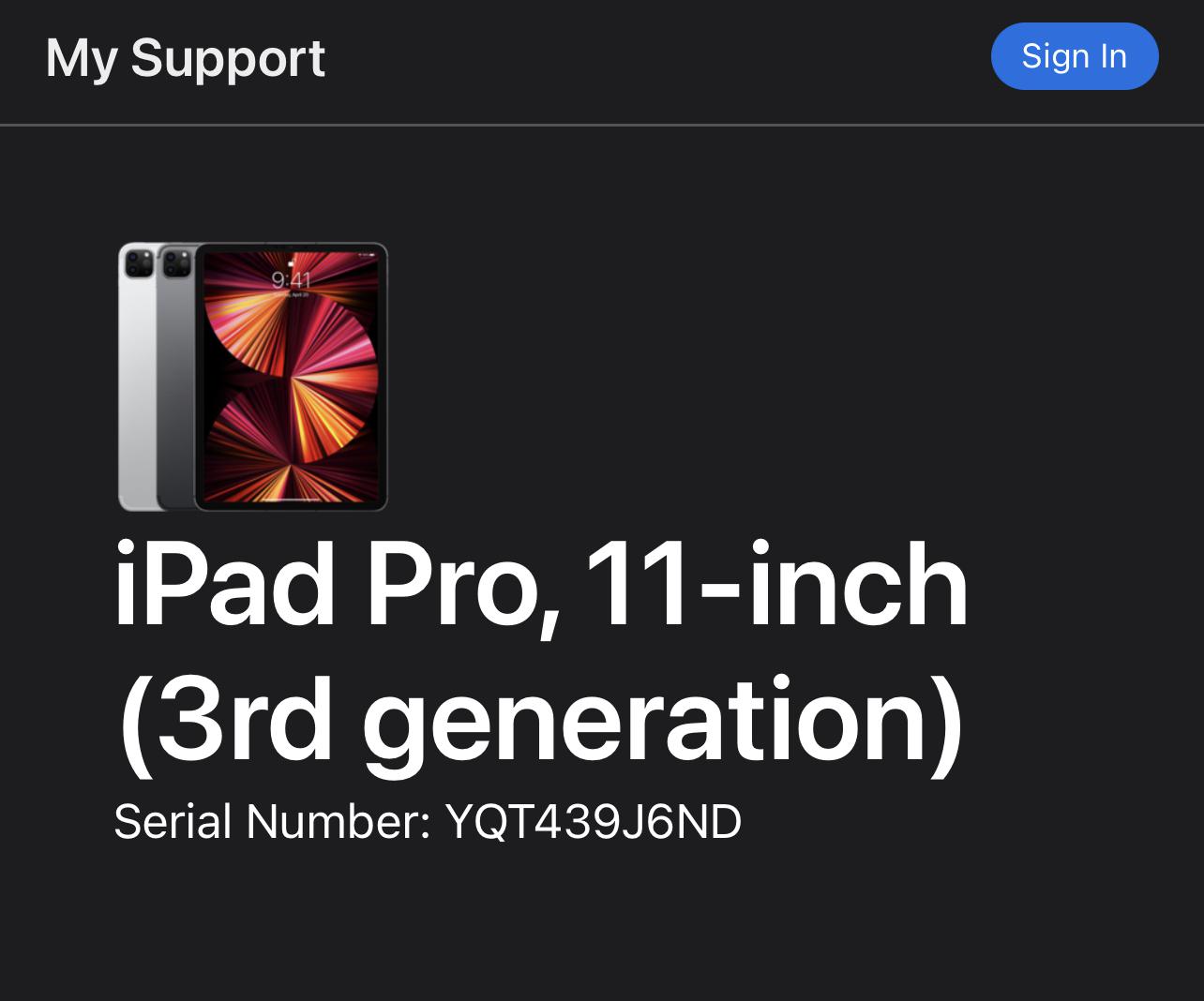Click the silver iPad back in the image
This screenshot has width=1204, height=1001.
tap(137, 377)
